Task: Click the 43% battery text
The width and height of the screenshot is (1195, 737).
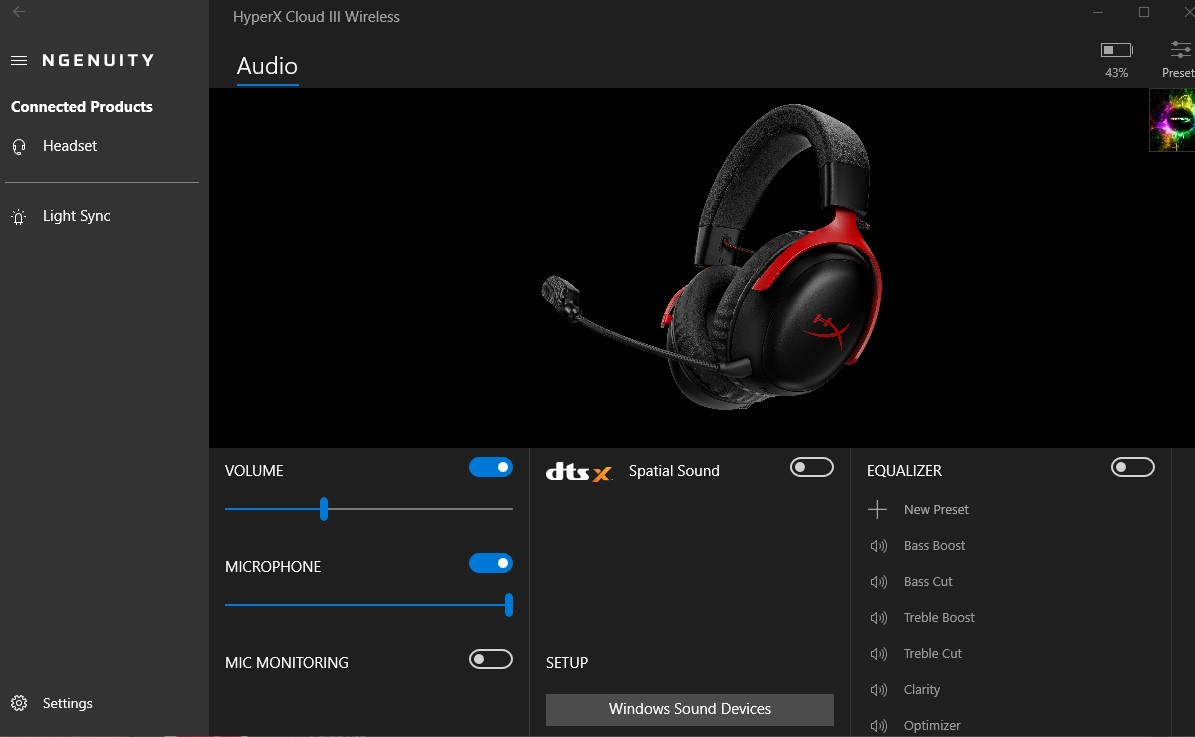Action: coord(1117,73)
